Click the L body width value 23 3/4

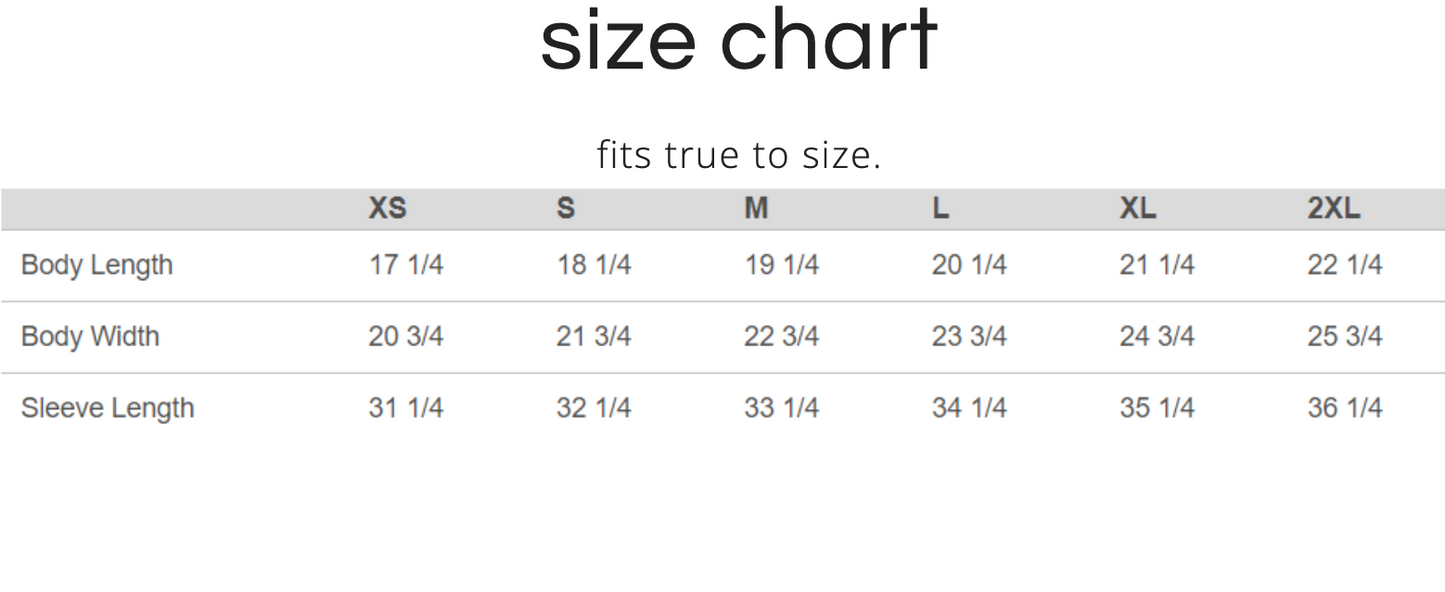click(x=969, y=336)
